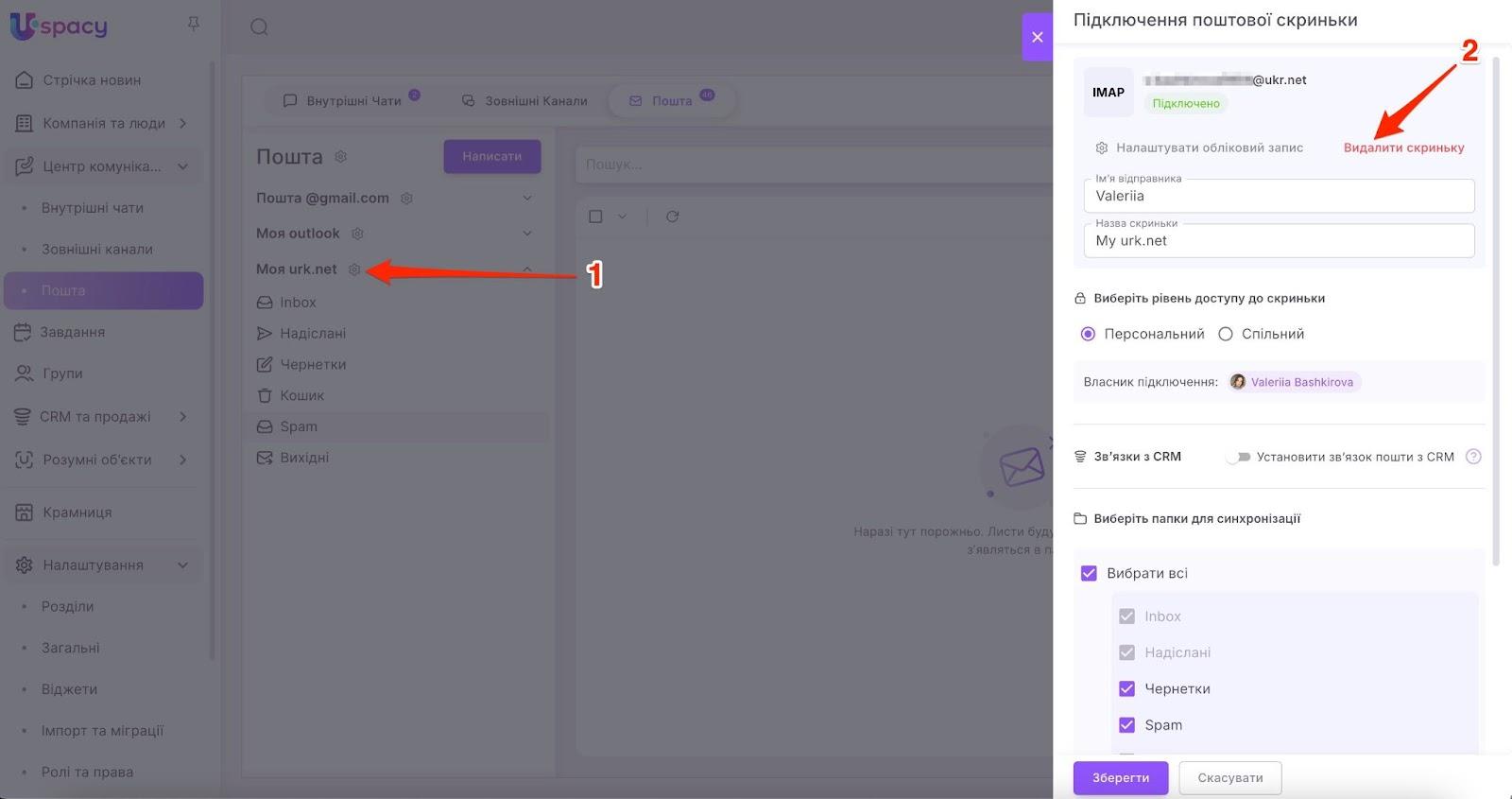This screenshot has width=1512, height=799.
Task: Click the Написати compose button
Action: coord(492,156)
